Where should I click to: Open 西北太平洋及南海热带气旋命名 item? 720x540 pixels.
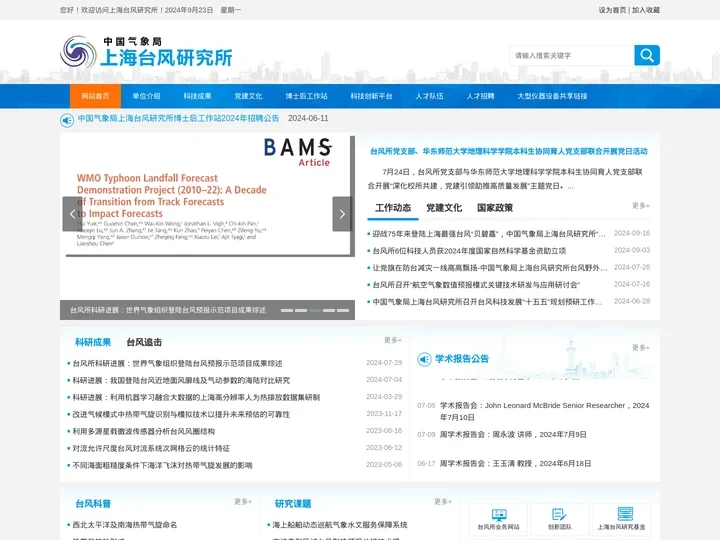125,524
